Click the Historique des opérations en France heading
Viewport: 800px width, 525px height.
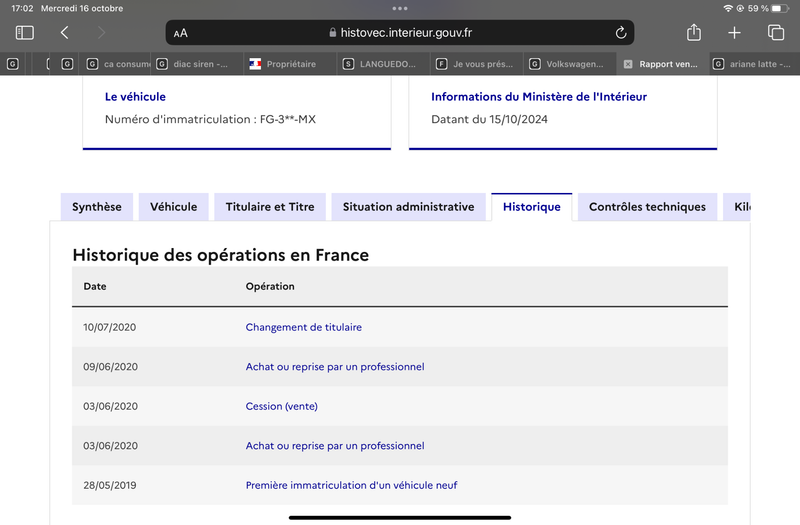(220, 255)
